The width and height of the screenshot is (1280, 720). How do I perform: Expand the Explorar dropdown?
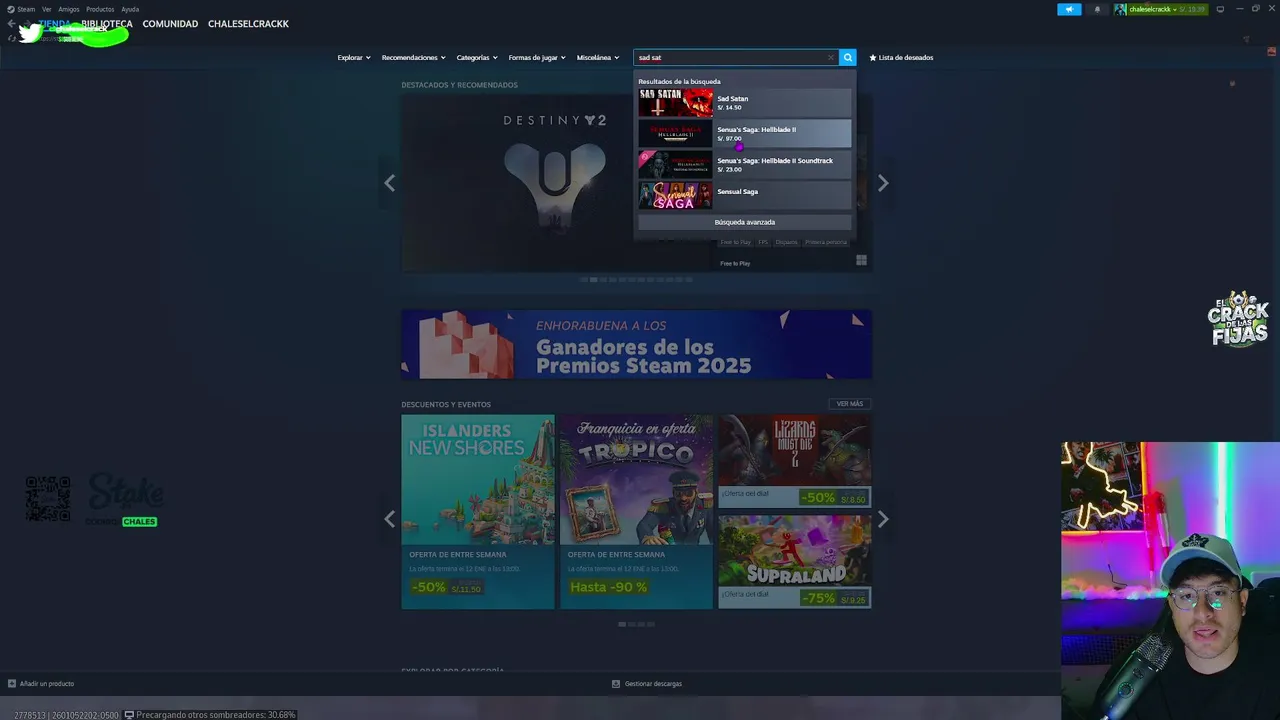354,57
